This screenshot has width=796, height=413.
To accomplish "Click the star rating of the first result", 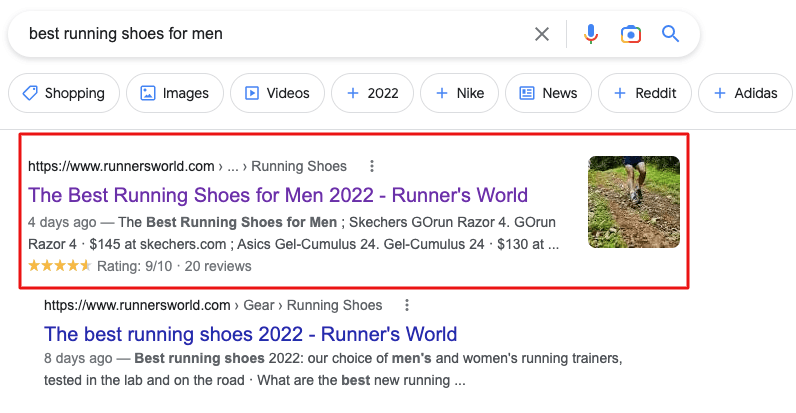I will click(x=59, y=265).
